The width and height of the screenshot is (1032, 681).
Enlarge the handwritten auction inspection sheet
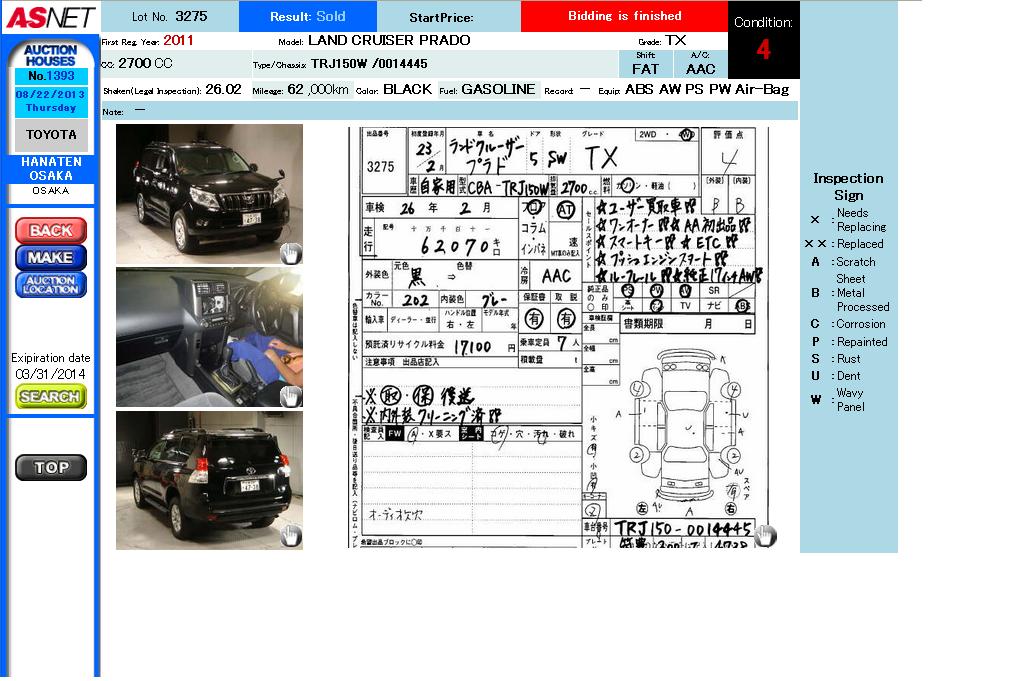click(560, 337)
